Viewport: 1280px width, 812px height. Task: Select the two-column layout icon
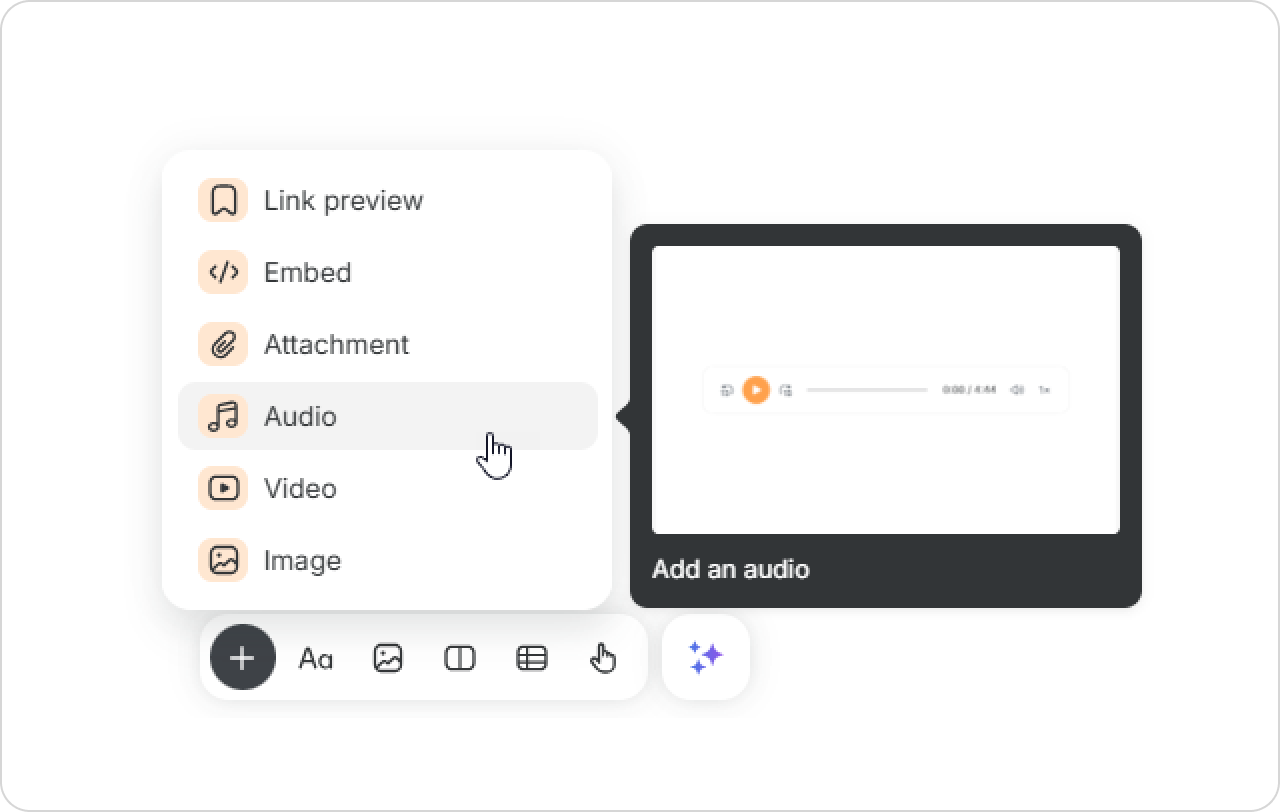click(x=460, y=658)
